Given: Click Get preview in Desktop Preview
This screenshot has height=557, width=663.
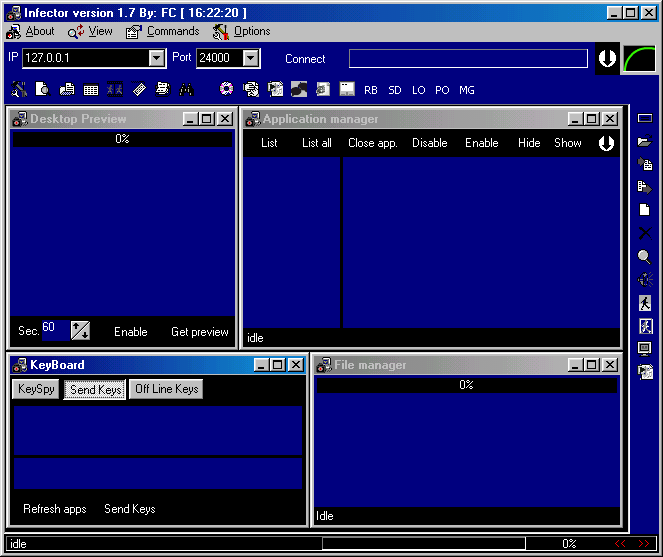Looking at the screenshot, I should pyautogui.click(x=200, y=332).
